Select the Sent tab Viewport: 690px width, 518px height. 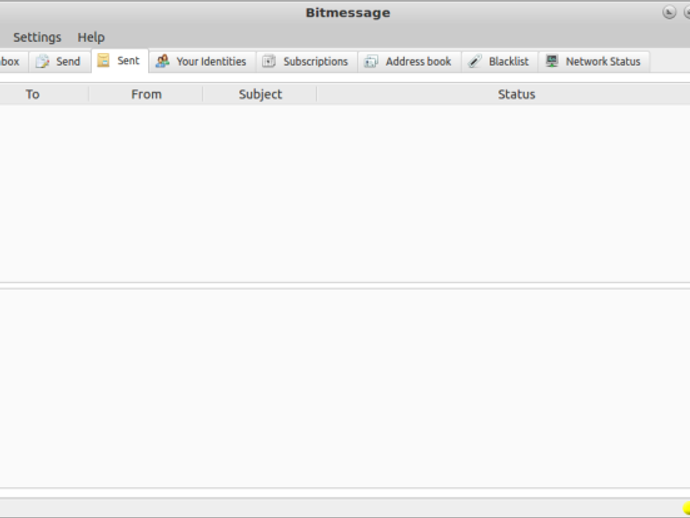click(120, 61)
